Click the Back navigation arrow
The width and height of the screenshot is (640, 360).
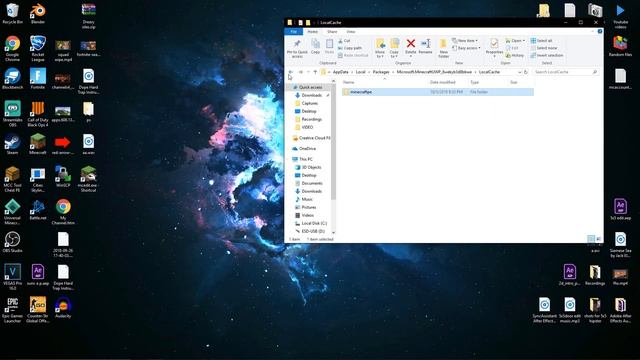291,72
